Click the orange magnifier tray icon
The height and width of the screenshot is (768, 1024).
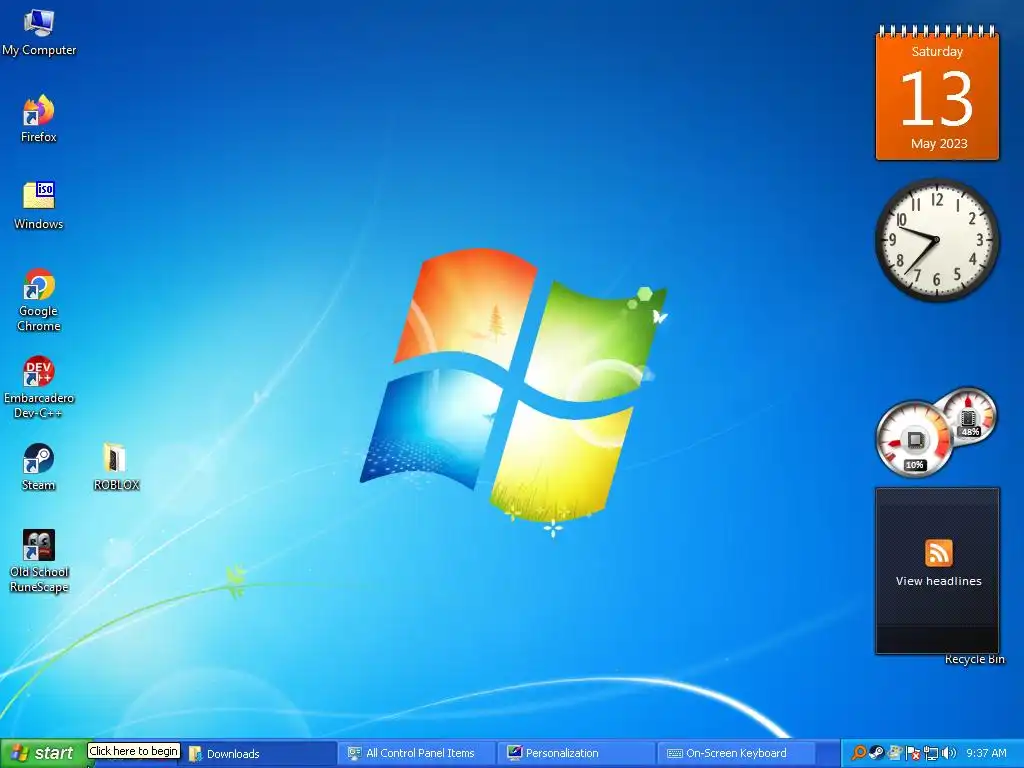tap(859, 754)
